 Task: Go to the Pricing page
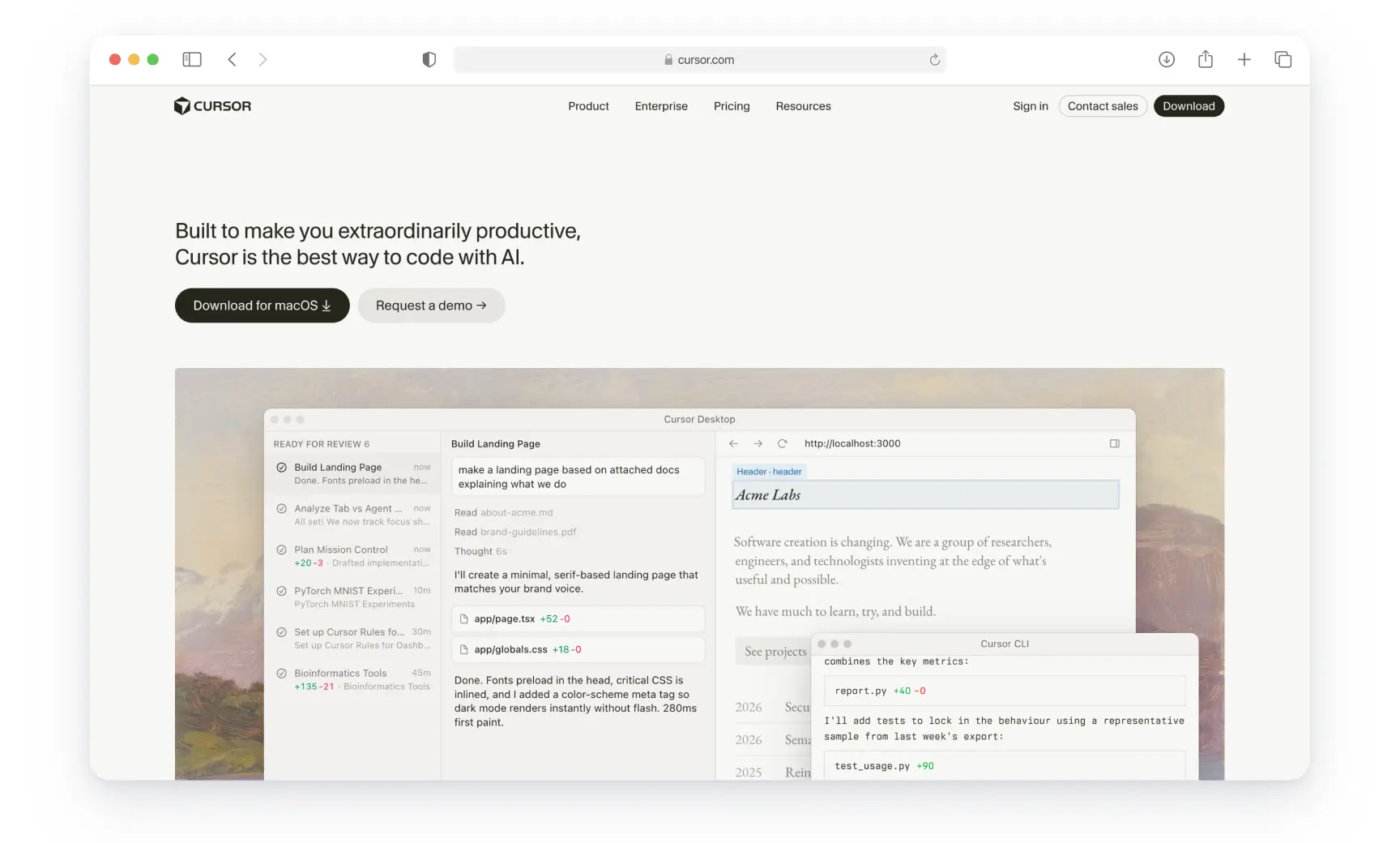pos(732,106)
